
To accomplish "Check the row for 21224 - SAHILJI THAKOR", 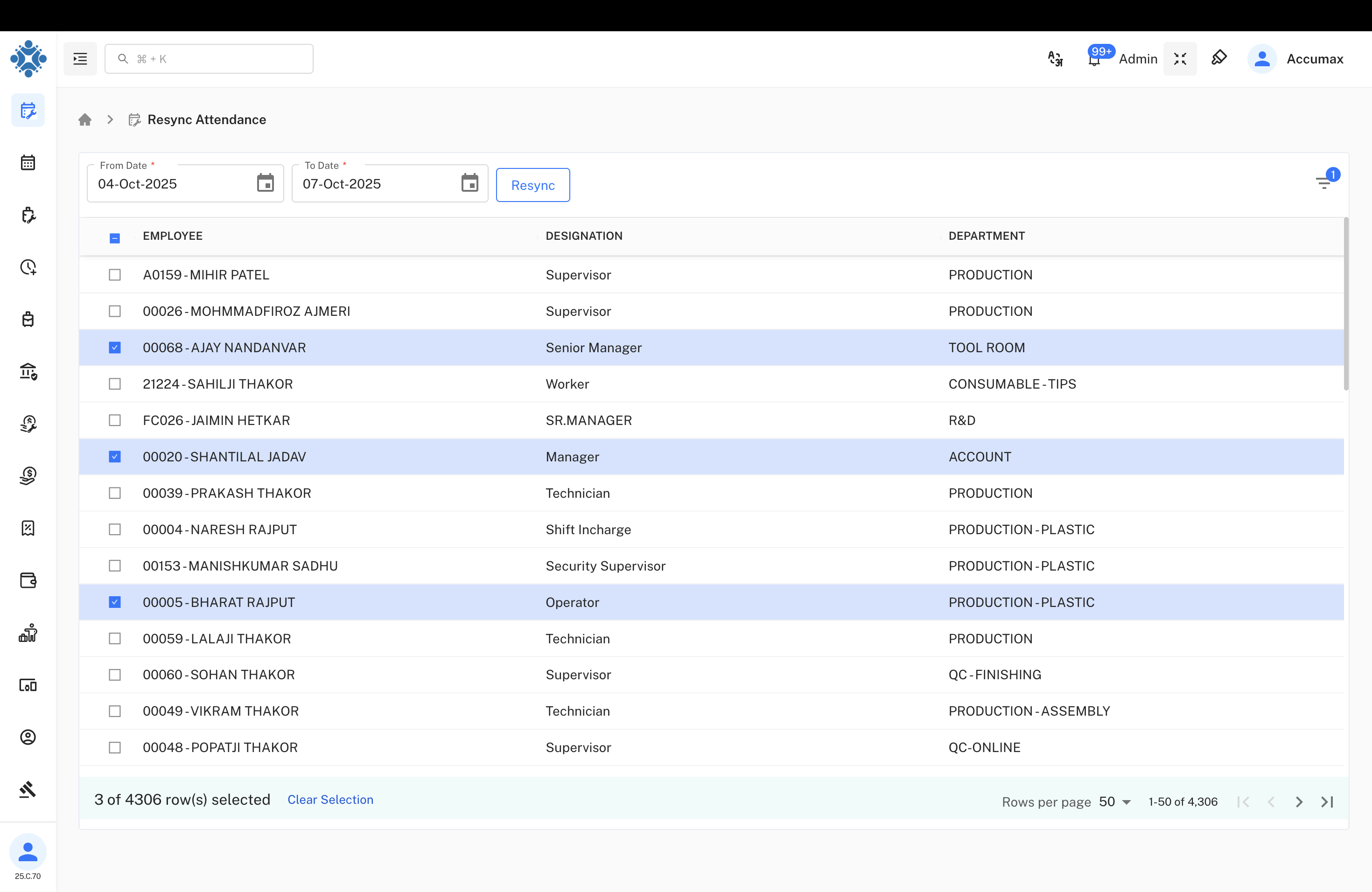I will (x=115, y=384).
